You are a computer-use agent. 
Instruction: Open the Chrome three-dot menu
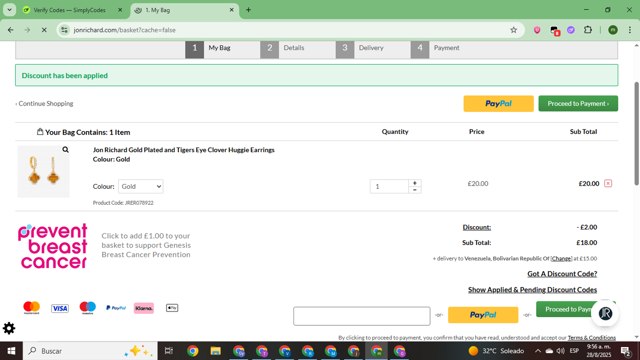(629, 30)
